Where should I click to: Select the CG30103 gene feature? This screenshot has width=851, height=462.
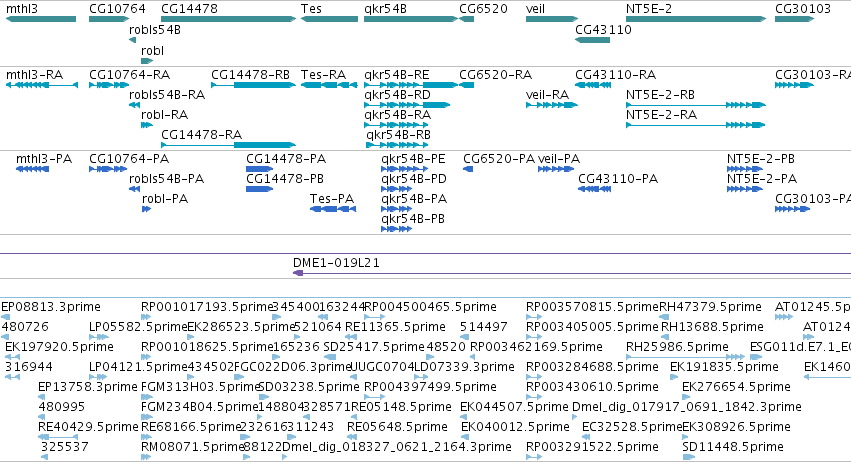[795, 19]
